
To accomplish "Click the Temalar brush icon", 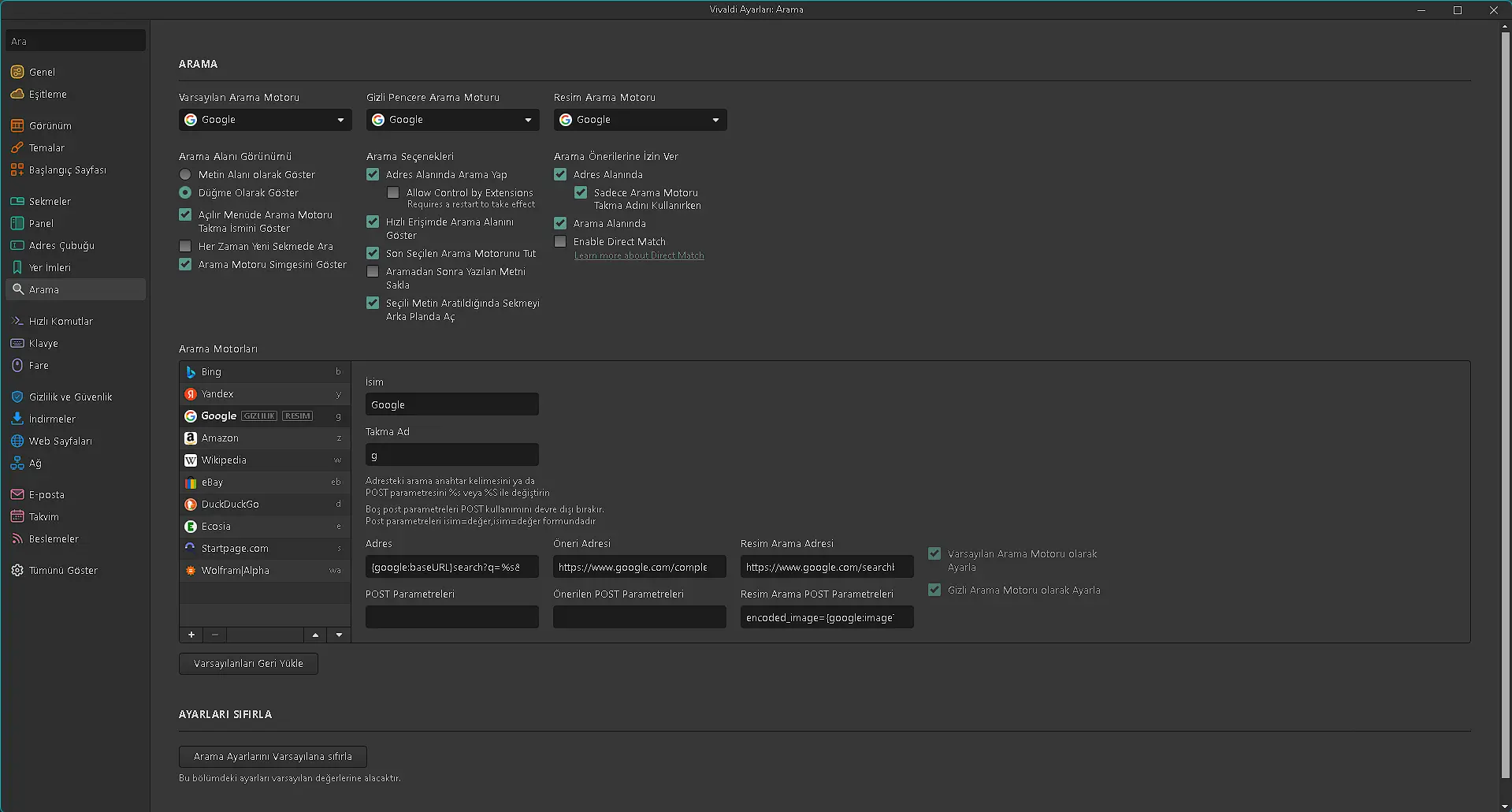I will click(x=17, y=147).
